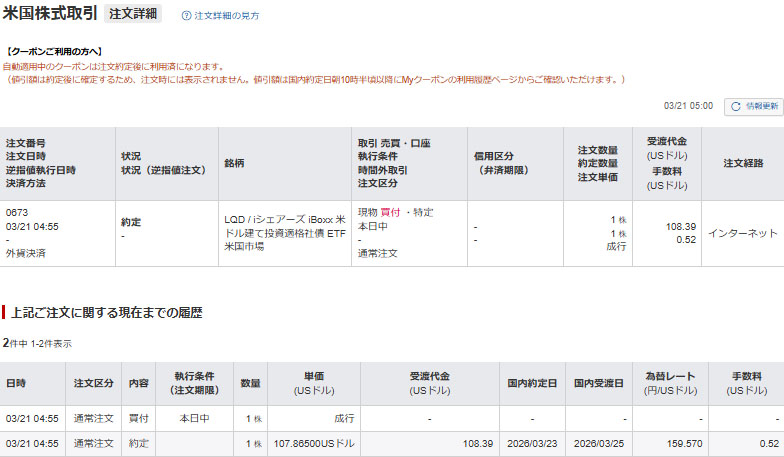
Task: Click the 上記ご注文に関する現在までの履歴 heading
Action: pos(106,313)
